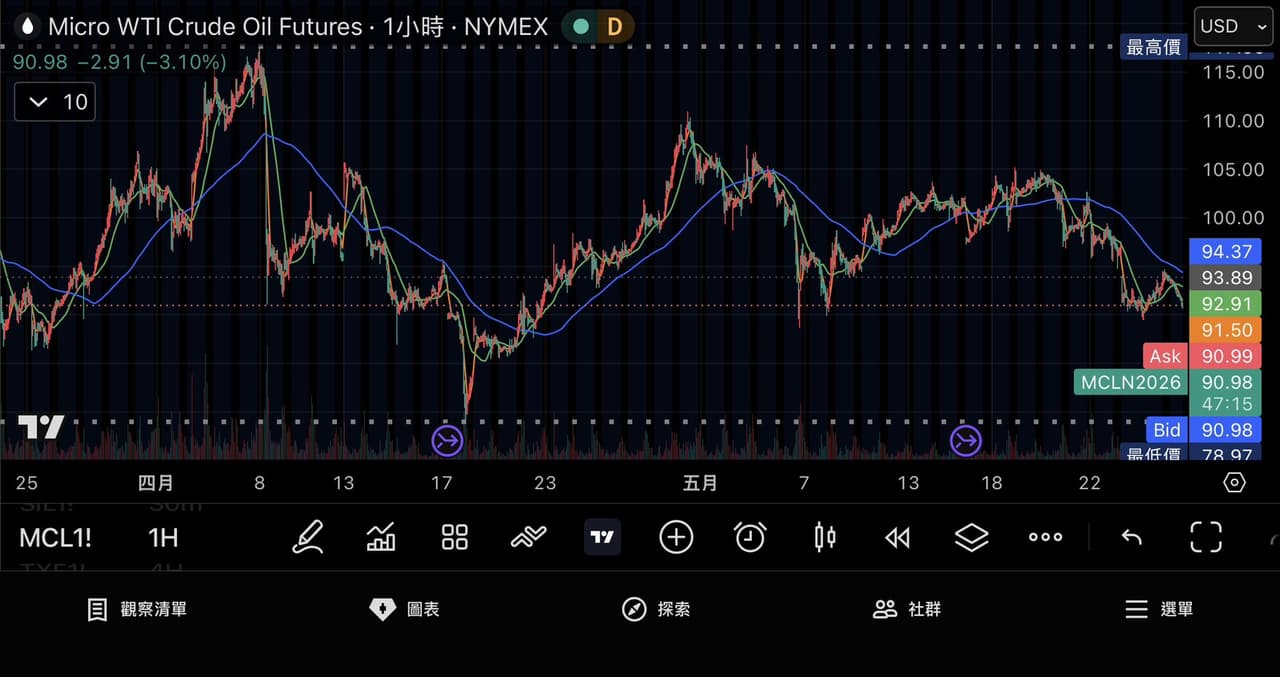Open the four-squares layout grid icon
Screen dimensions: 1280x677
(455, 537)
